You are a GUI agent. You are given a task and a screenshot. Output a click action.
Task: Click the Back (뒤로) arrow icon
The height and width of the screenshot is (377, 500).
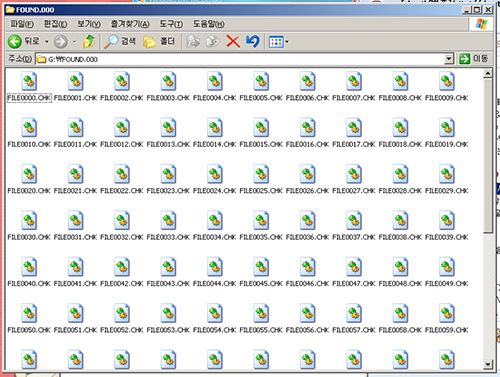coord(15,42)
